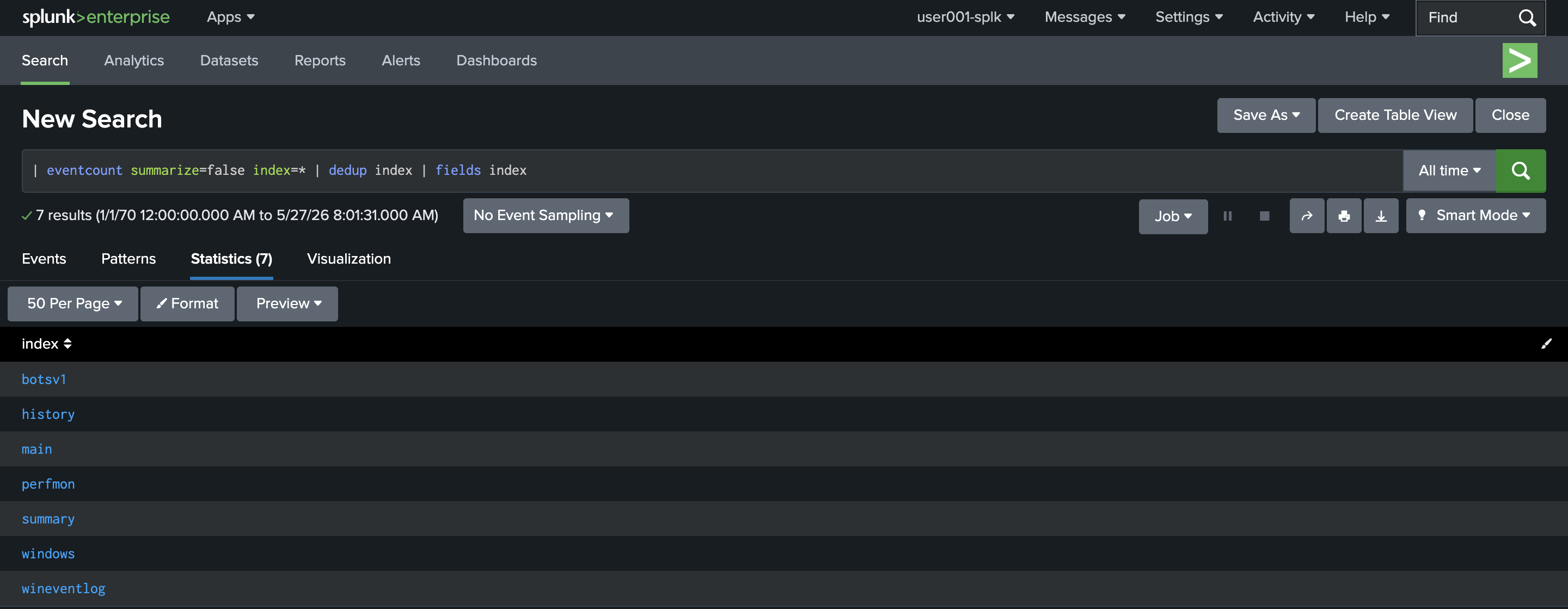
Task: Switch to the Patterns tab
Action: click(x=128, y=259)
